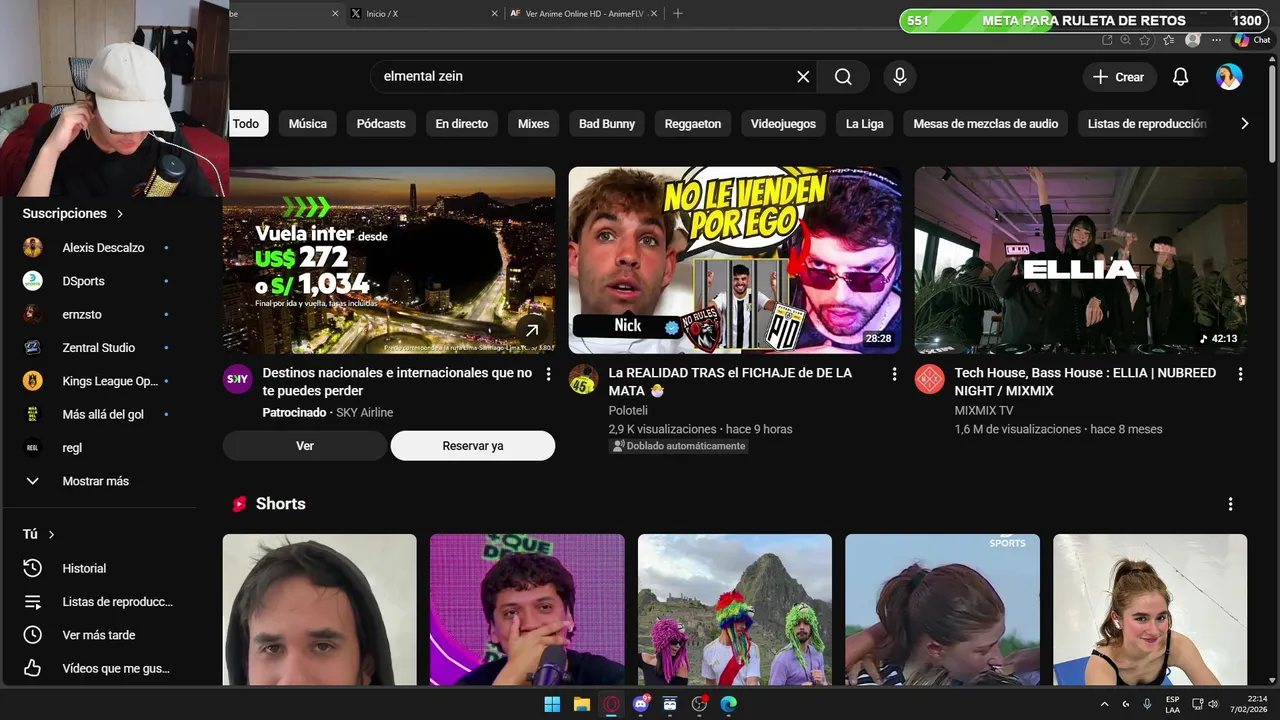Open Vídeos que me gustan sidebar item

98,668
